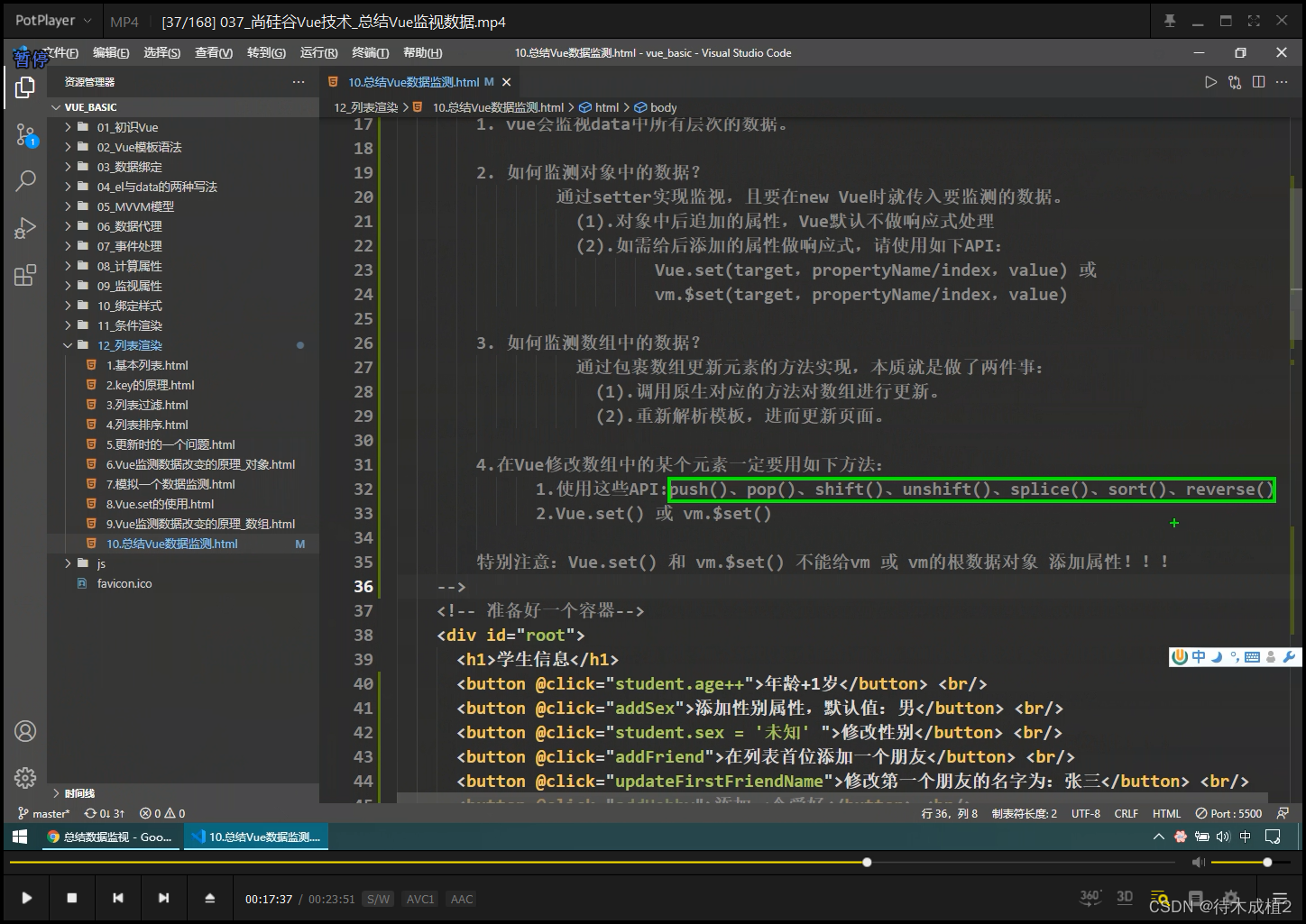
Task: Open the Accounts icon in activity bar
Action: pyautogui.click(x=25, y=731)
